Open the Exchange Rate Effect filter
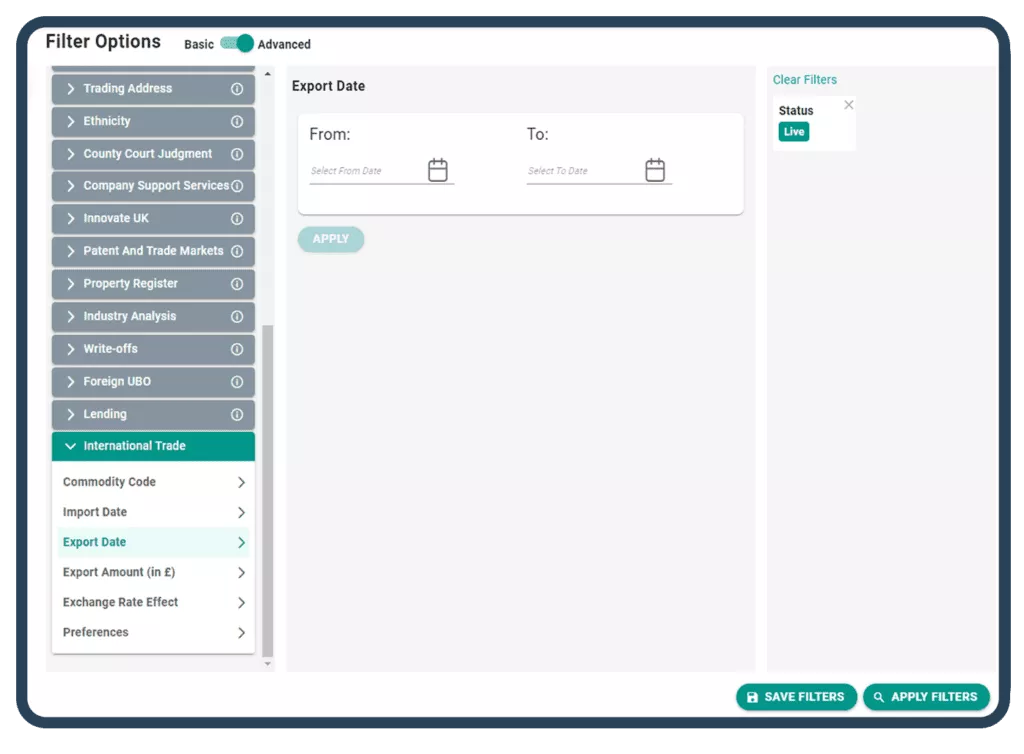This screenshot has height=754, width=1024. (x=153, y=602)
